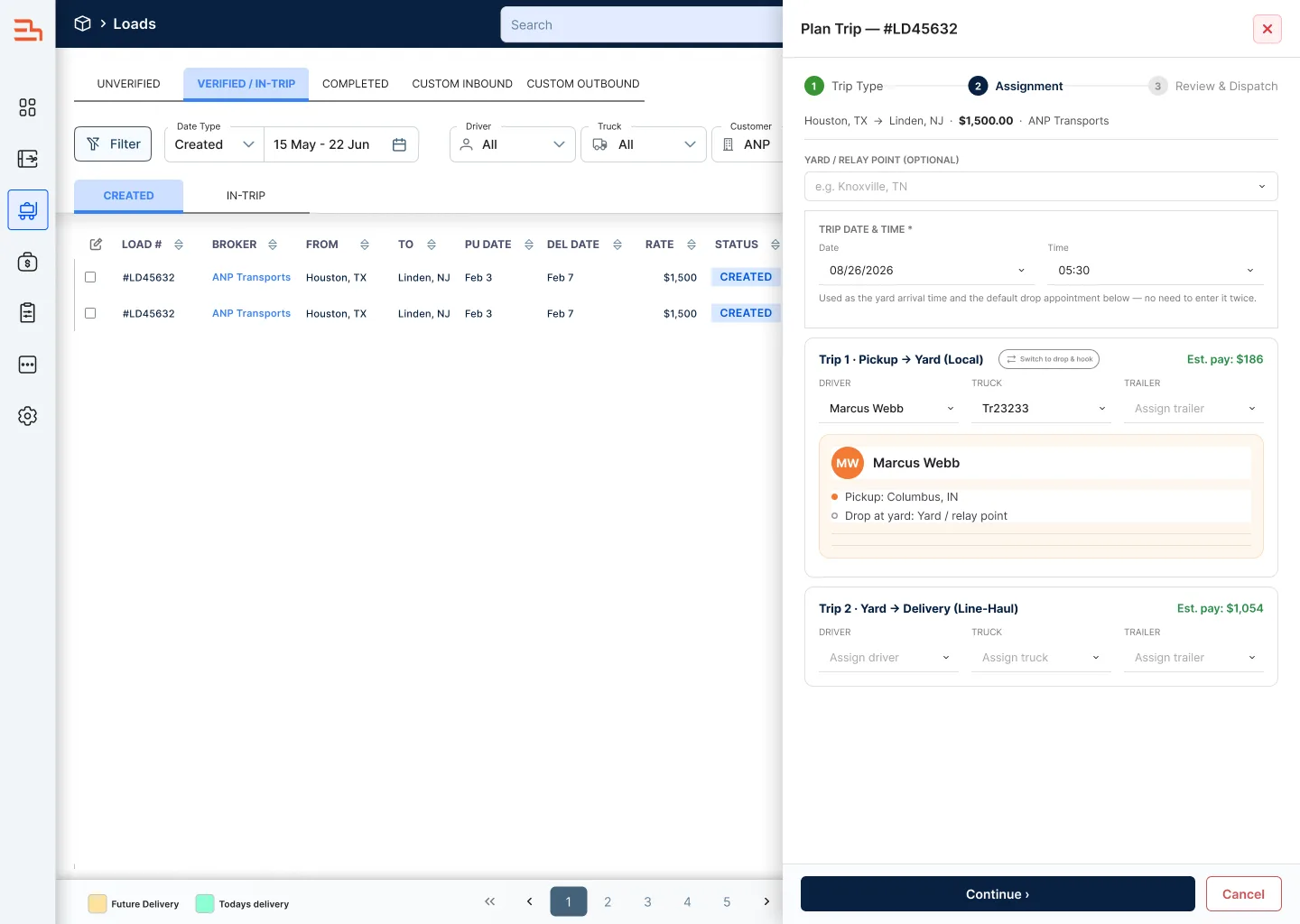Open the Trip 1 driver dropdown Marcus Webb
Image resolution: width=1300 pixels, height=924 pixels.
pyautogui.click(x=888, y=409)
